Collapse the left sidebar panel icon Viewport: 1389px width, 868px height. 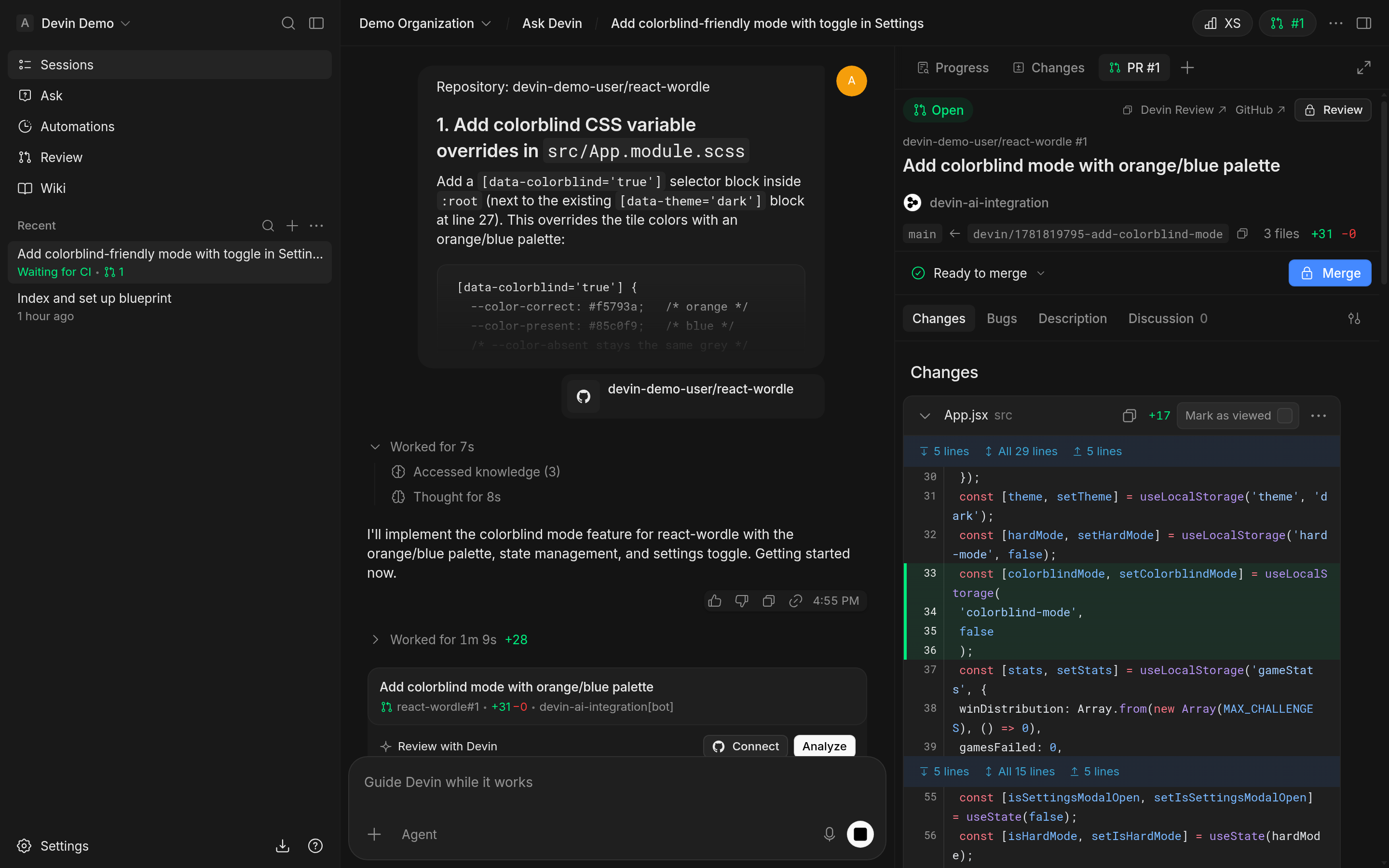click(x=316, y=23)
